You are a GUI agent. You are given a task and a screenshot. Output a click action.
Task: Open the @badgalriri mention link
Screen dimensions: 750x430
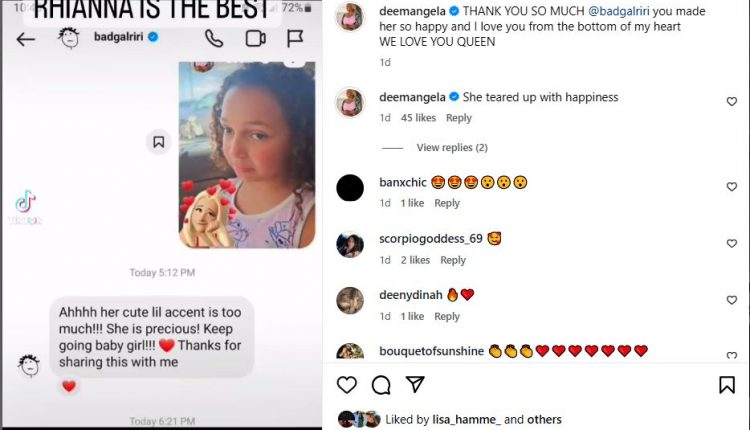click(x=618, y=11)
